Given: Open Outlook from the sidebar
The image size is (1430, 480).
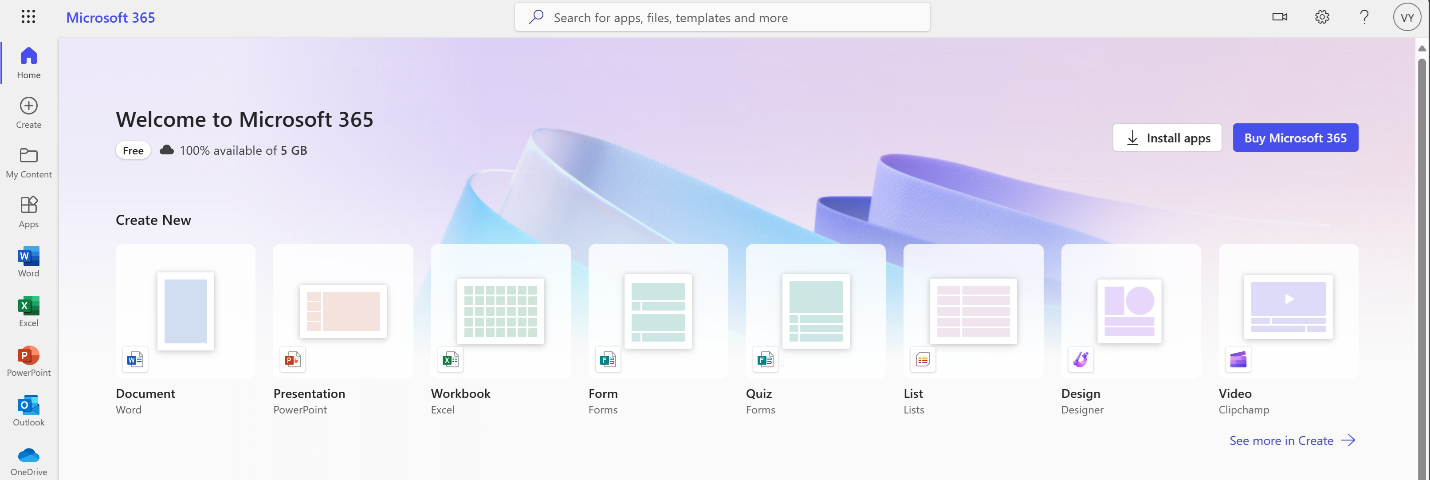Looking at the screenshot, I should pos(29,411).
